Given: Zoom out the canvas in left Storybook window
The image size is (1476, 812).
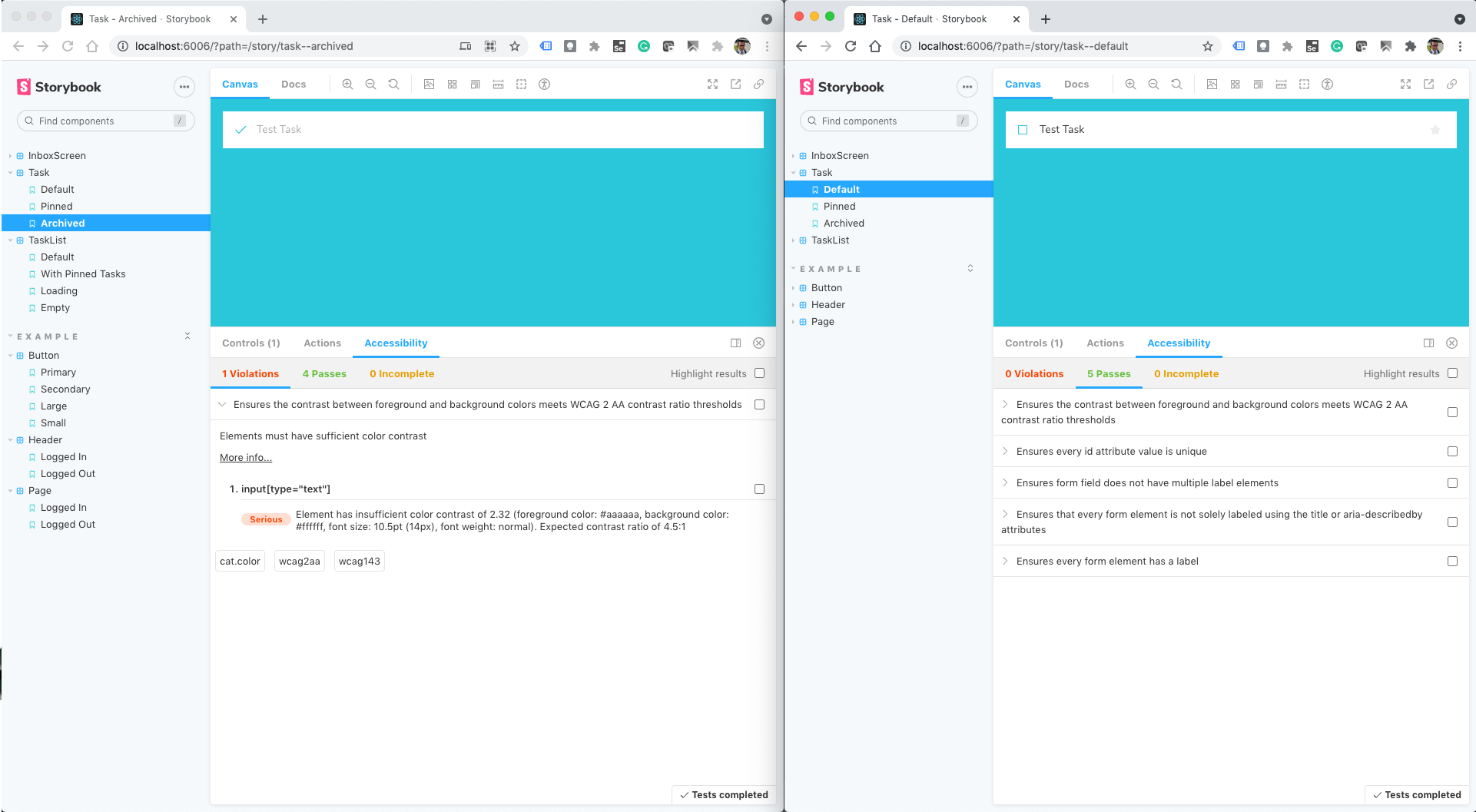Looking at the screenshot, I should click(x=370, y=85).
